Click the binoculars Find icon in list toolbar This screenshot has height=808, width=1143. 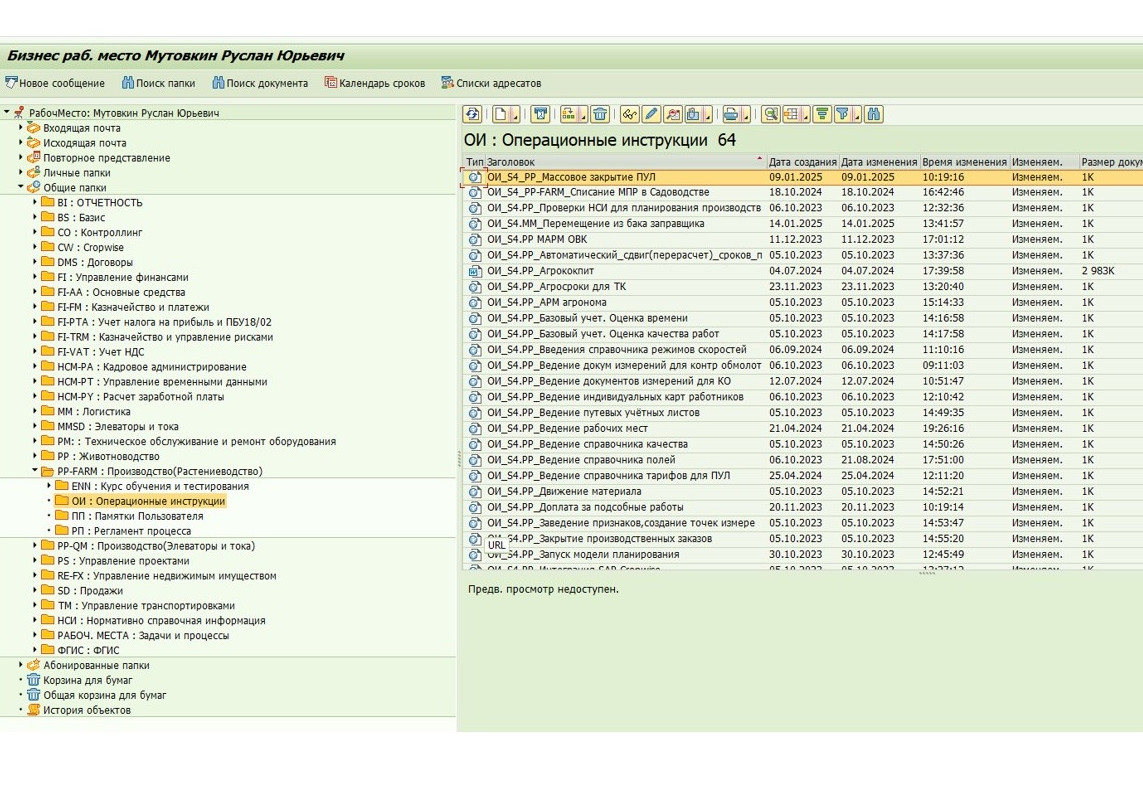874,114
